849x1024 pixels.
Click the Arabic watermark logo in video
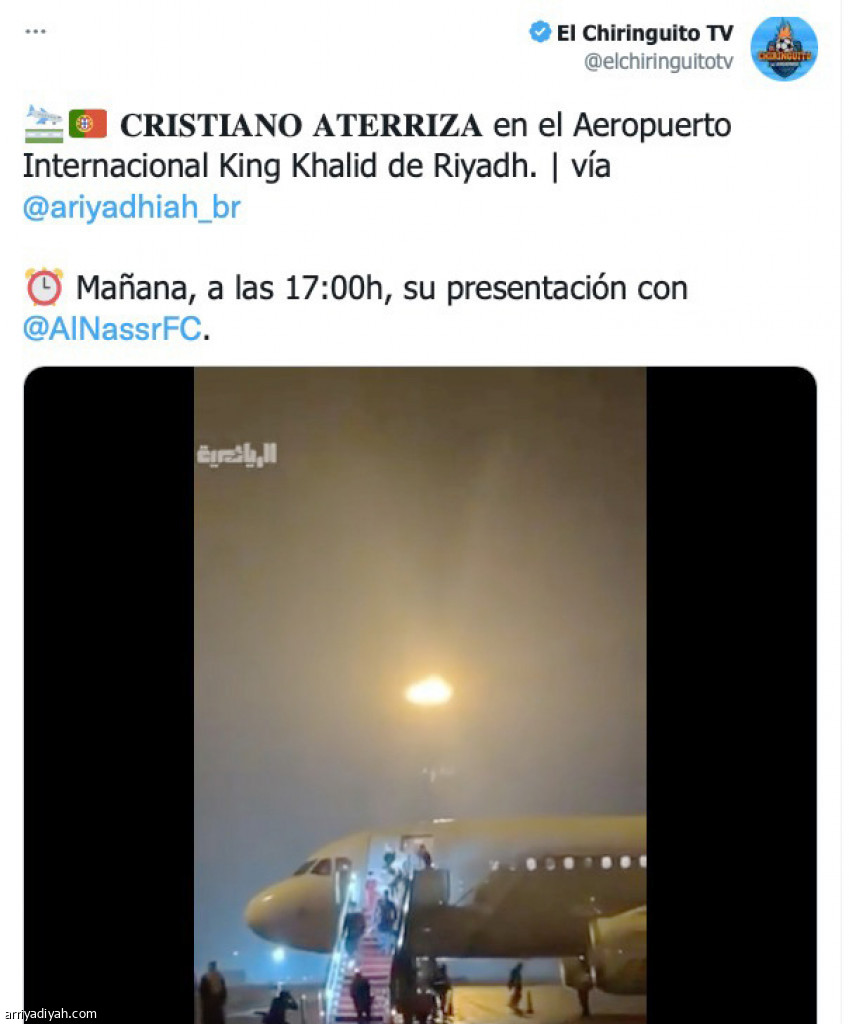pos(237,454)
